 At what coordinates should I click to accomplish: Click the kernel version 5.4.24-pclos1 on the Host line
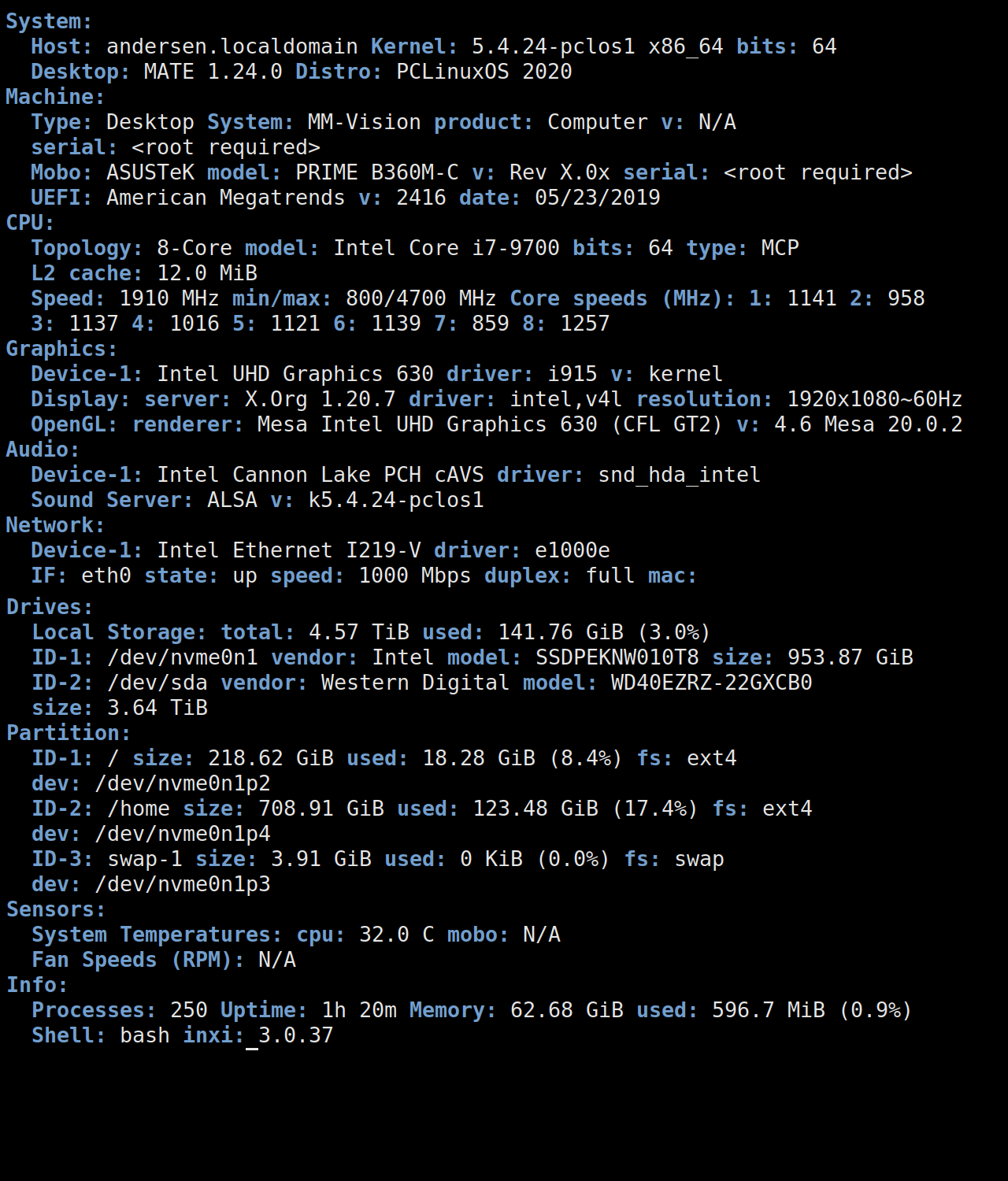[x=553, y=46]
